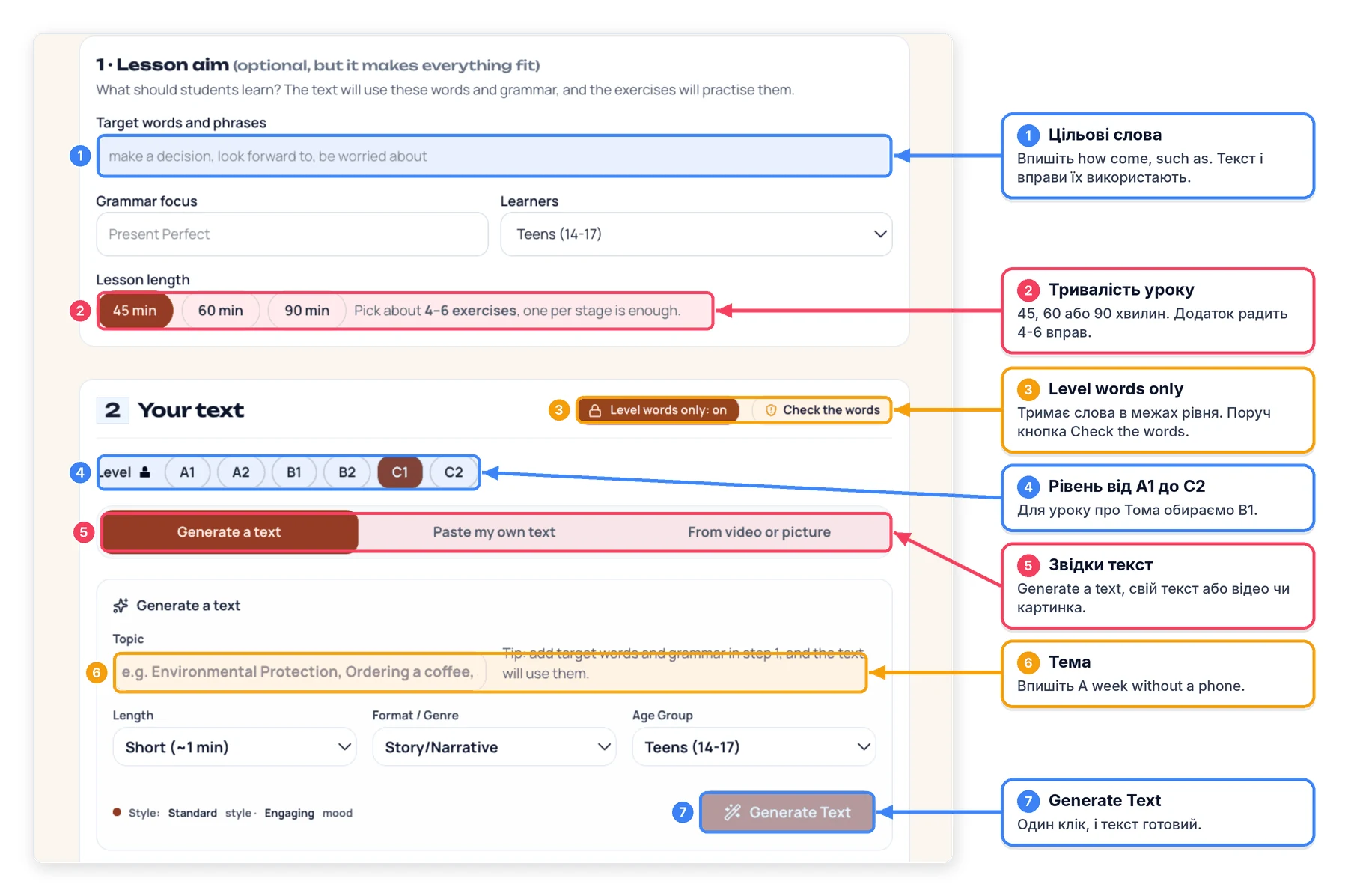Click the person icon beside Level
This screenshot has height=896, width=1348.
click(x=145, y=472)
